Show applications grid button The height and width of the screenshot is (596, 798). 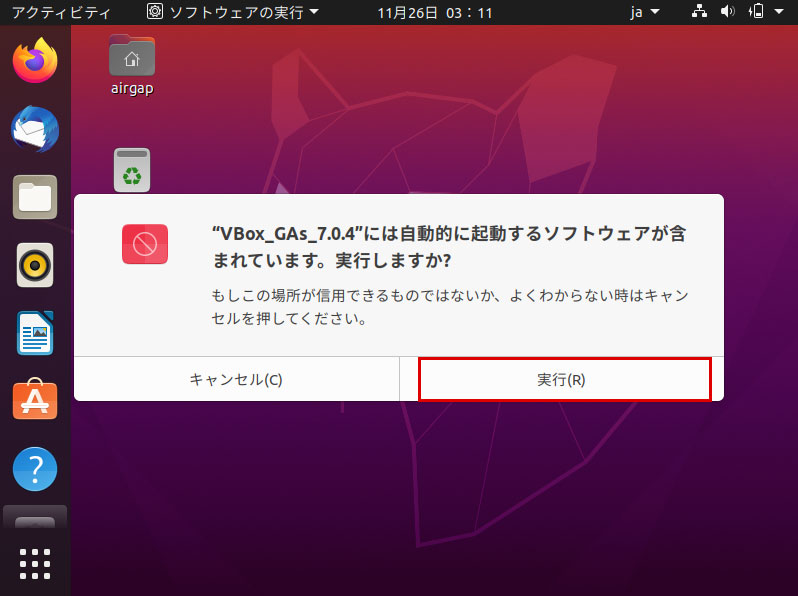(x=35, y=563)
